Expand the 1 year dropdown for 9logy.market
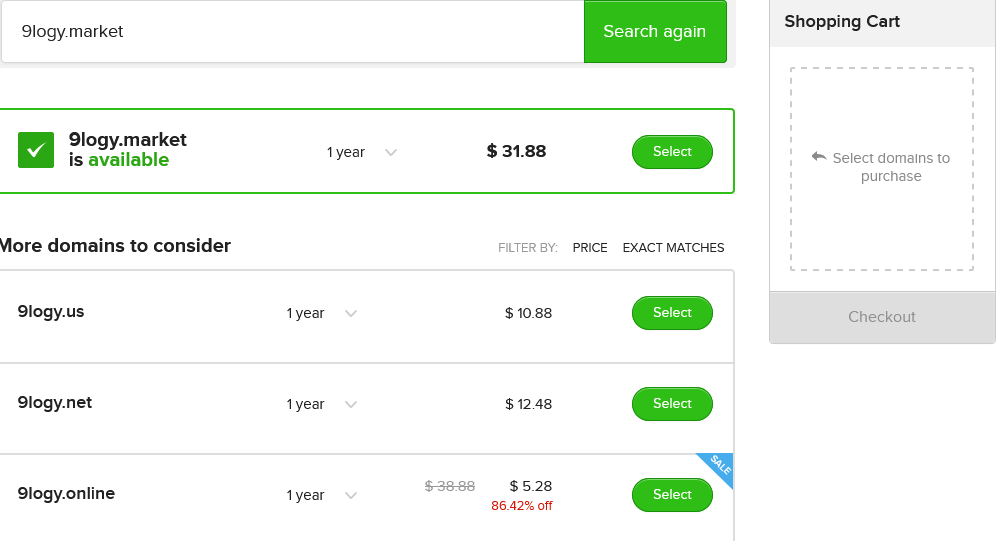The image size is (1000, 541). (362, 152)
